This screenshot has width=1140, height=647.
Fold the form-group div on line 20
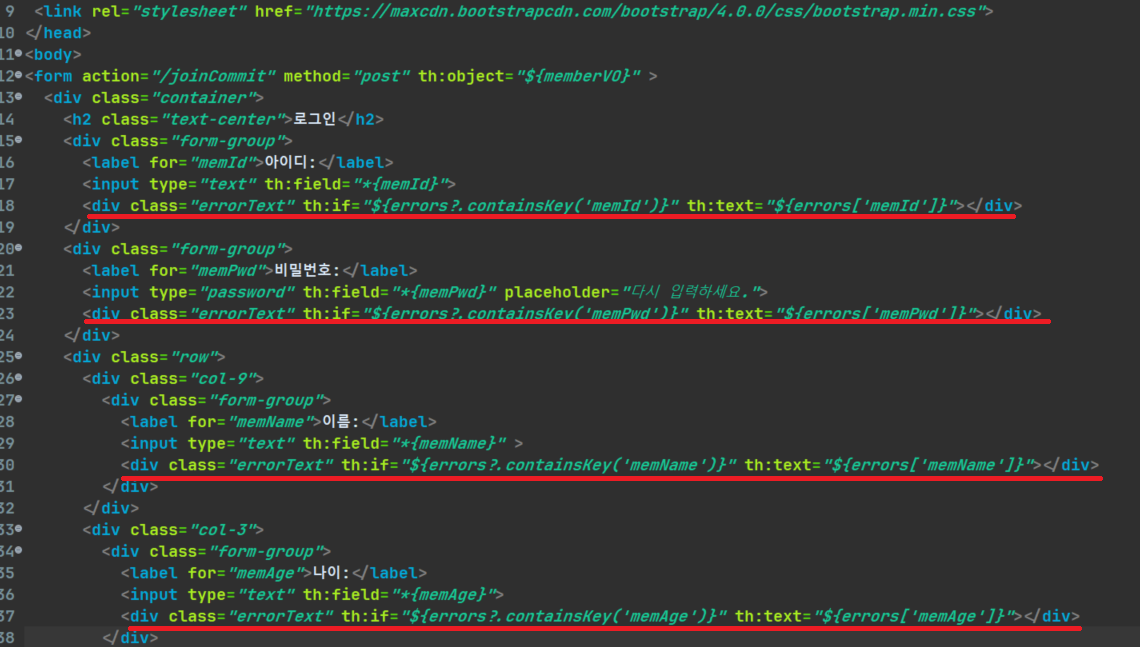pos(19,247)
